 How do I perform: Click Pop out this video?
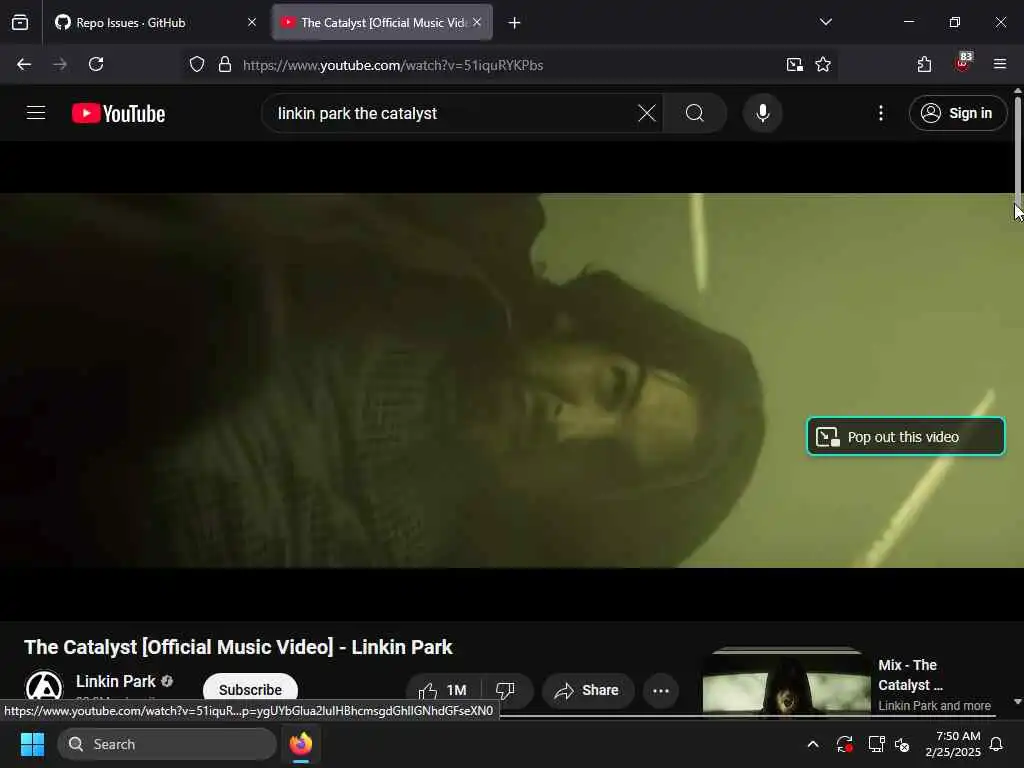click(x=906, y=436)
